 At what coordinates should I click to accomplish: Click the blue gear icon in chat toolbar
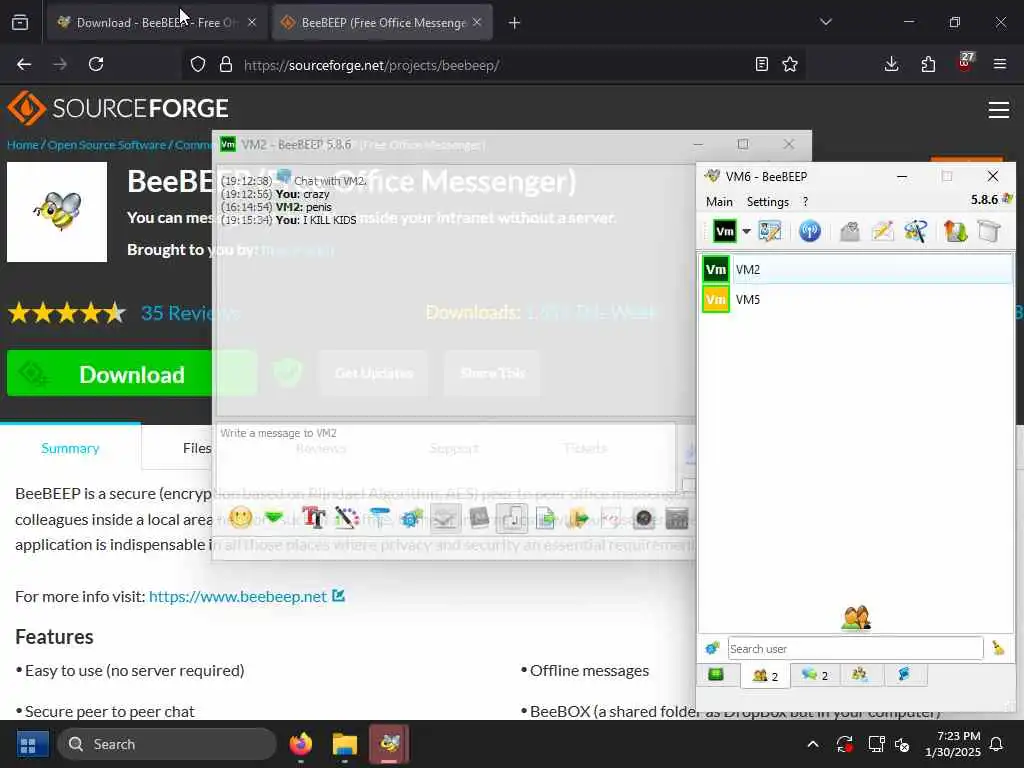pos(412,519)
